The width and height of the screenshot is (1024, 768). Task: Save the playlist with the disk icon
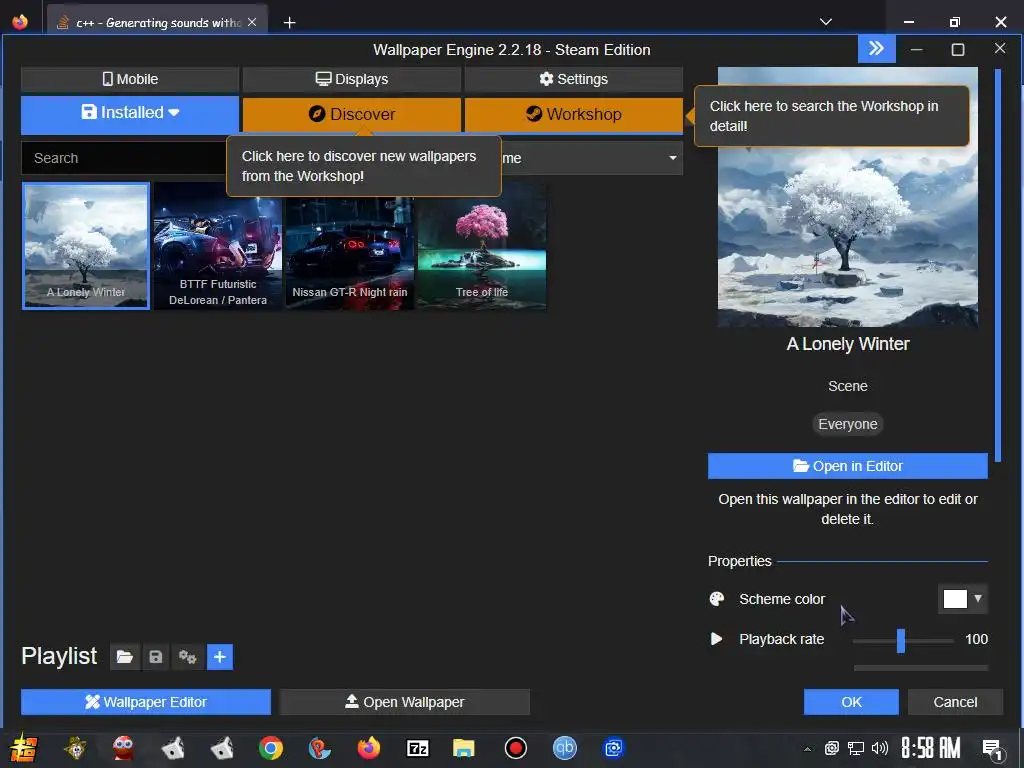click(x=155, y=657)
